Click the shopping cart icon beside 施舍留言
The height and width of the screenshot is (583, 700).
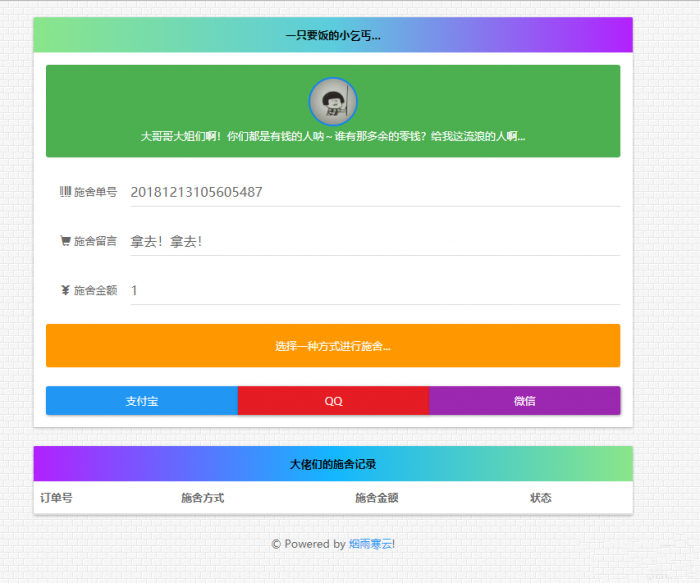pyautogui.click(x=65, y=241)
